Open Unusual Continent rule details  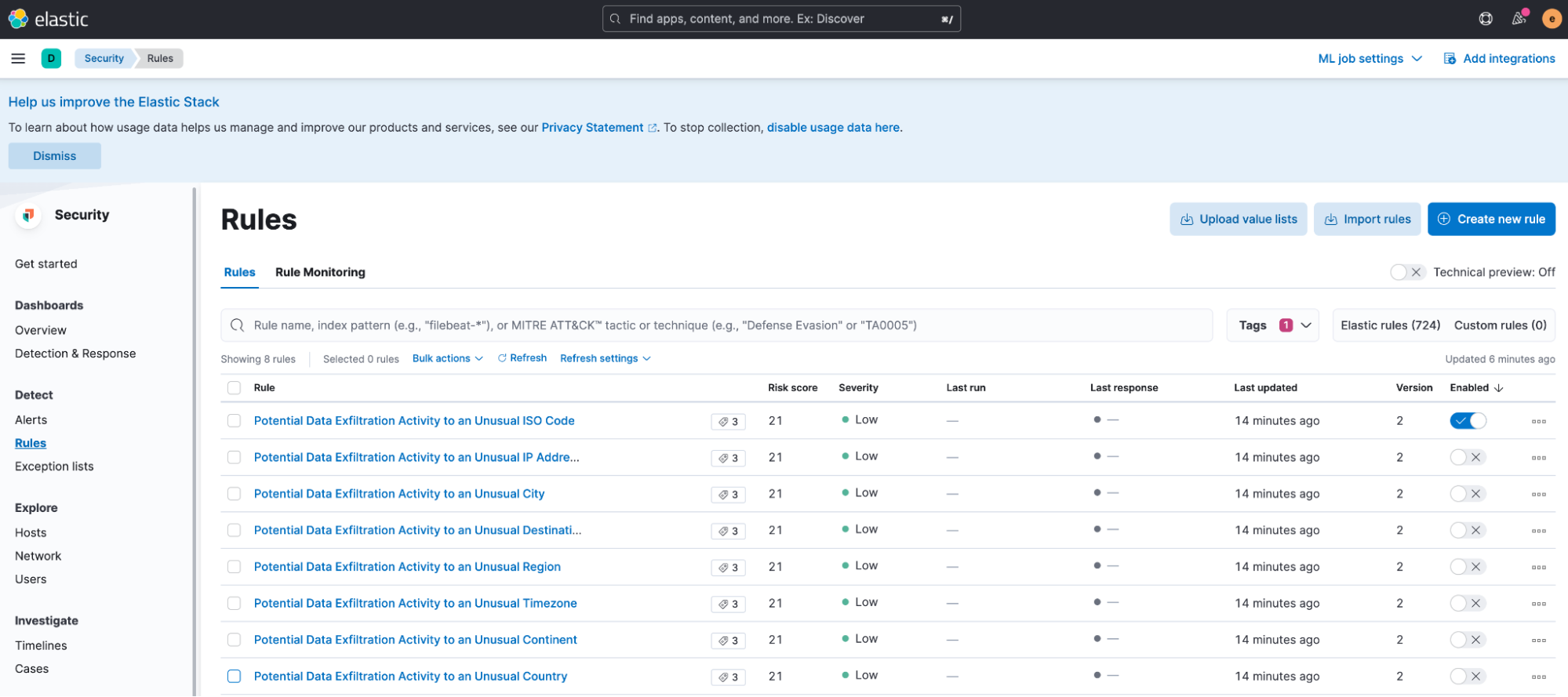pos(415,640)
